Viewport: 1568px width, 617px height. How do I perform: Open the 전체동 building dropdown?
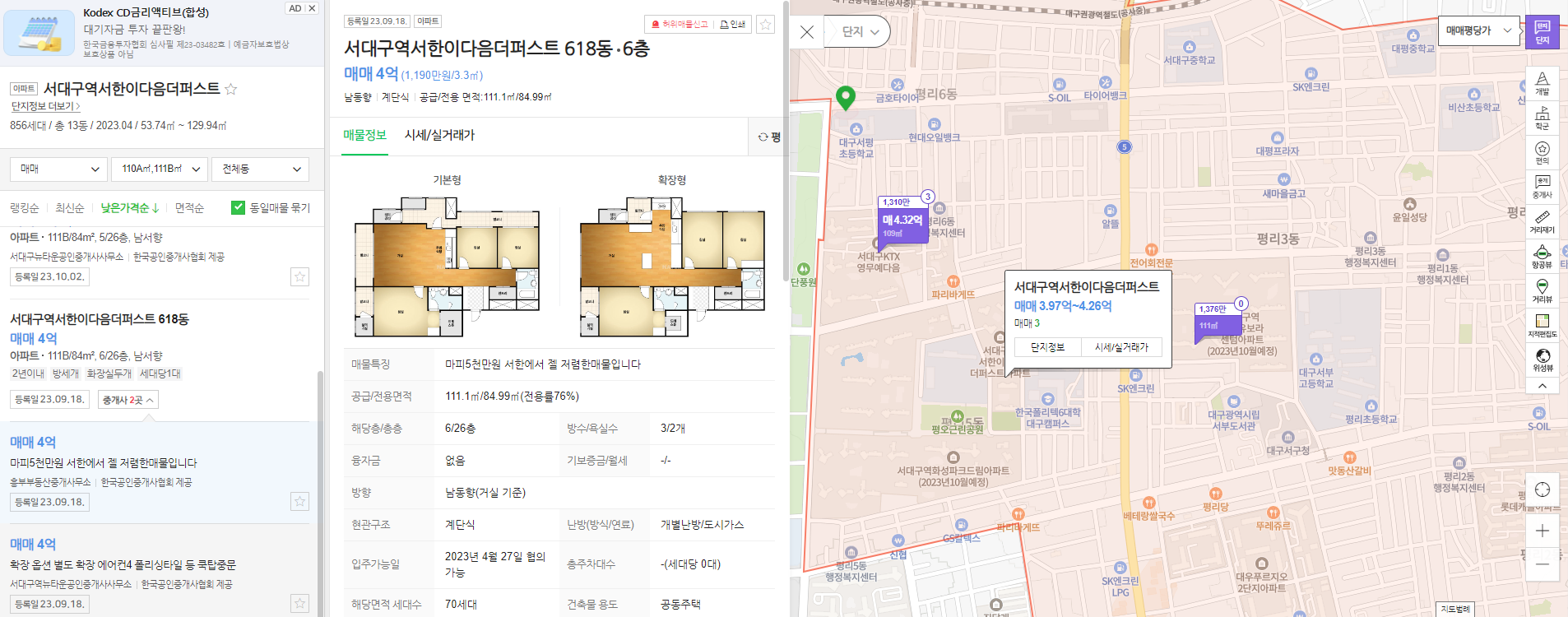pos(261,169)
